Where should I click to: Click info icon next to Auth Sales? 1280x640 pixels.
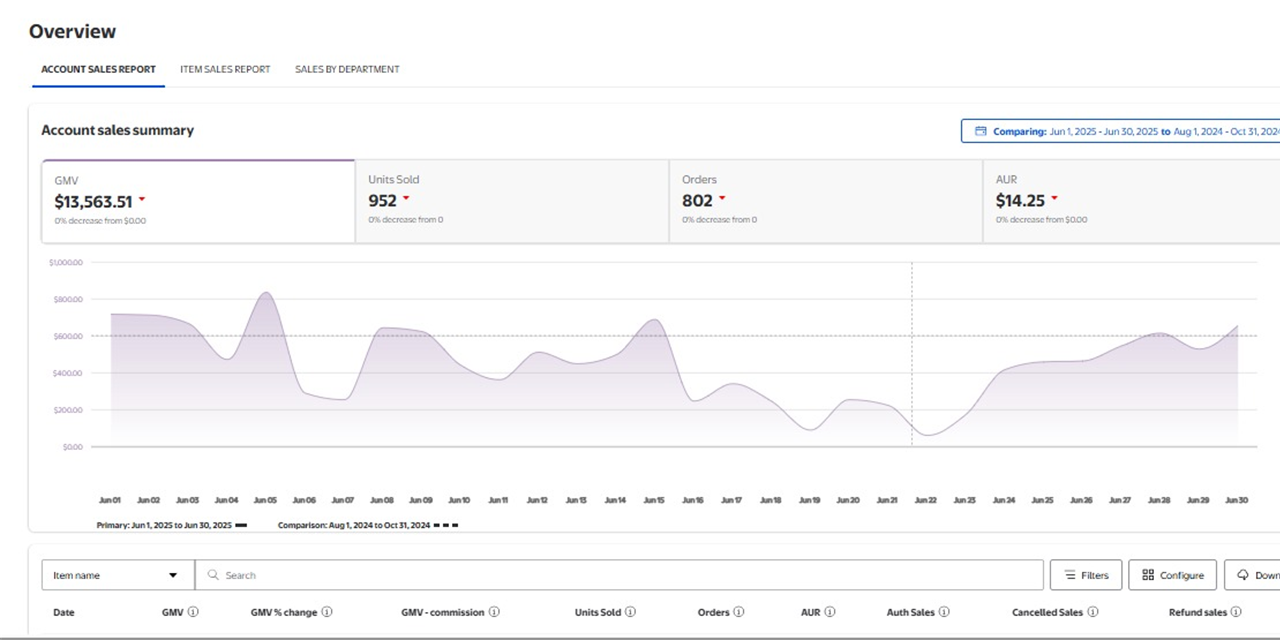[x=944, y=612]
